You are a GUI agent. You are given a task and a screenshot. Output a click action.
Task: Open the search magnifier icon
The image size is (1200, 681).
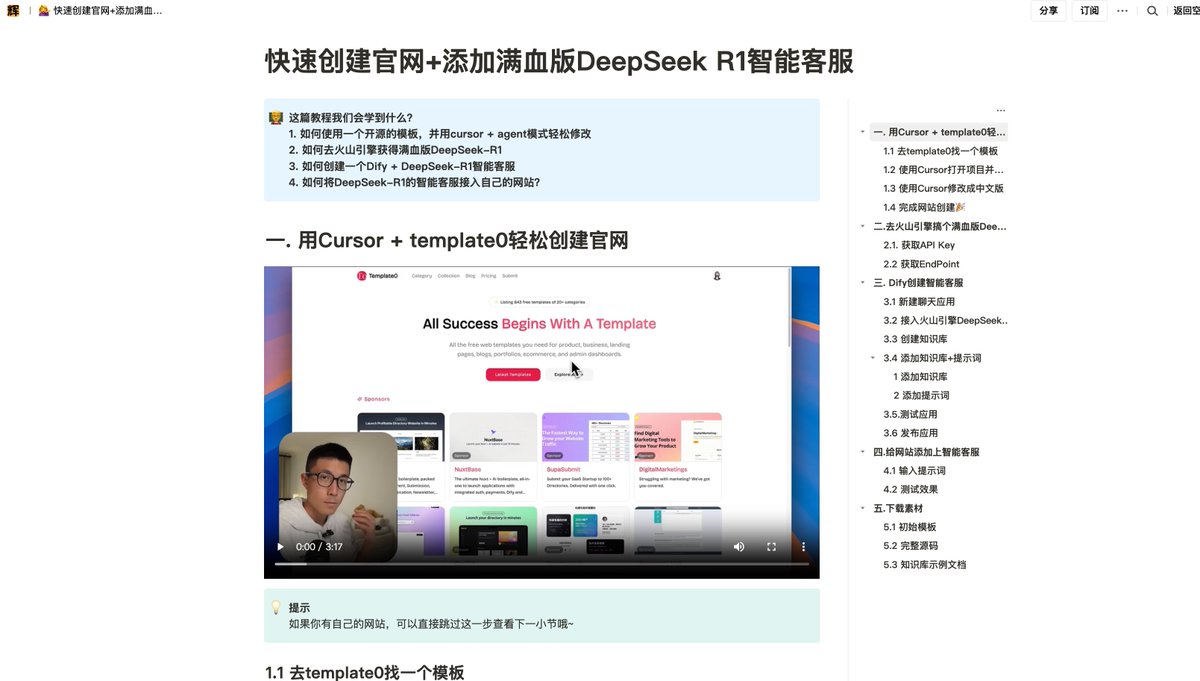pyautogui.click(x=1152, y=11)
